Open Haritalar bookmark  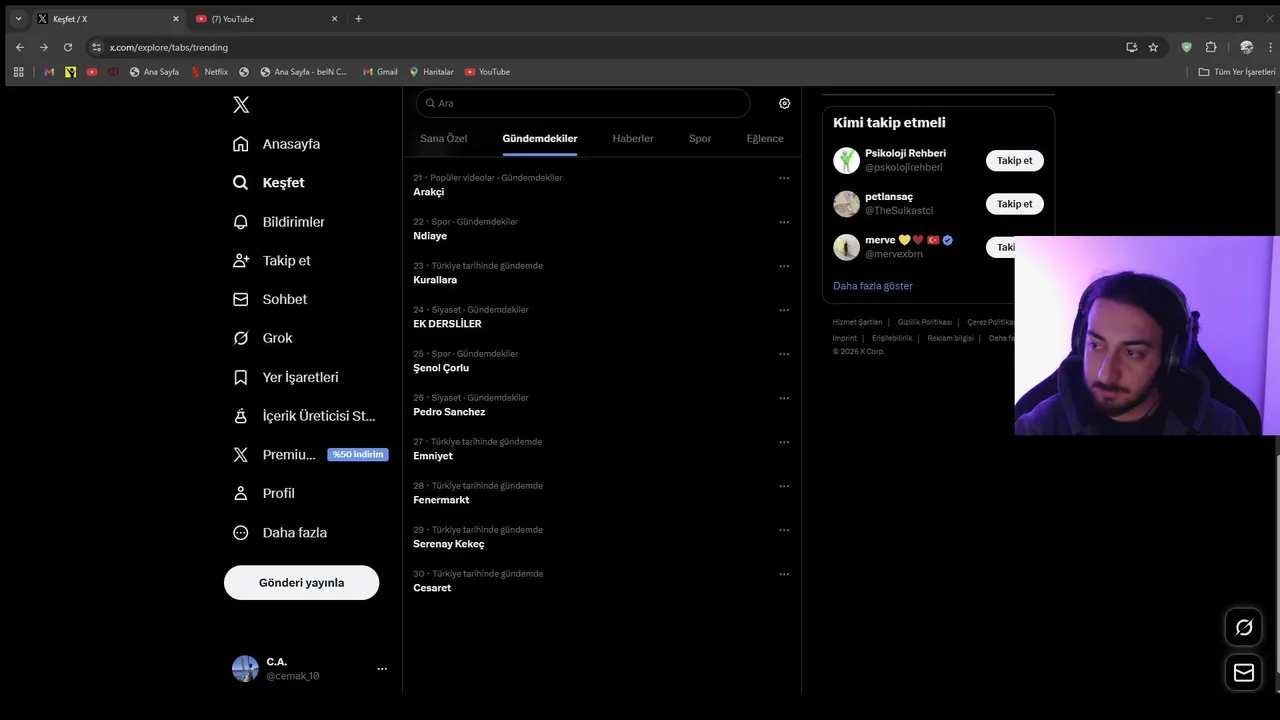click(x=431, y=72)
